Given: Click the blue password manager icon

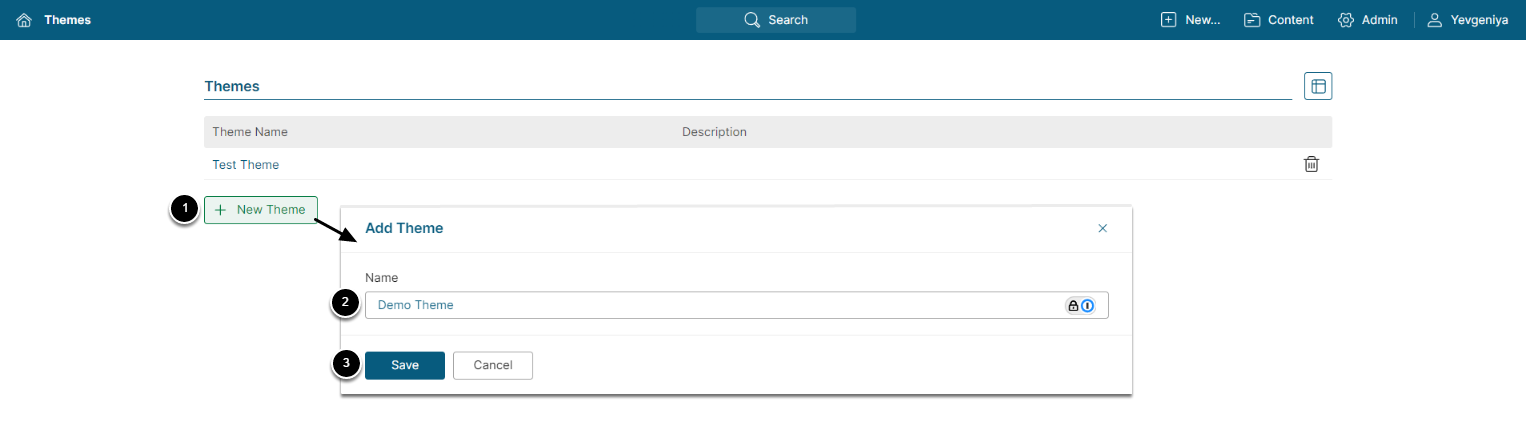Looking at the screenshot, I should click(x=1088, y=305).
